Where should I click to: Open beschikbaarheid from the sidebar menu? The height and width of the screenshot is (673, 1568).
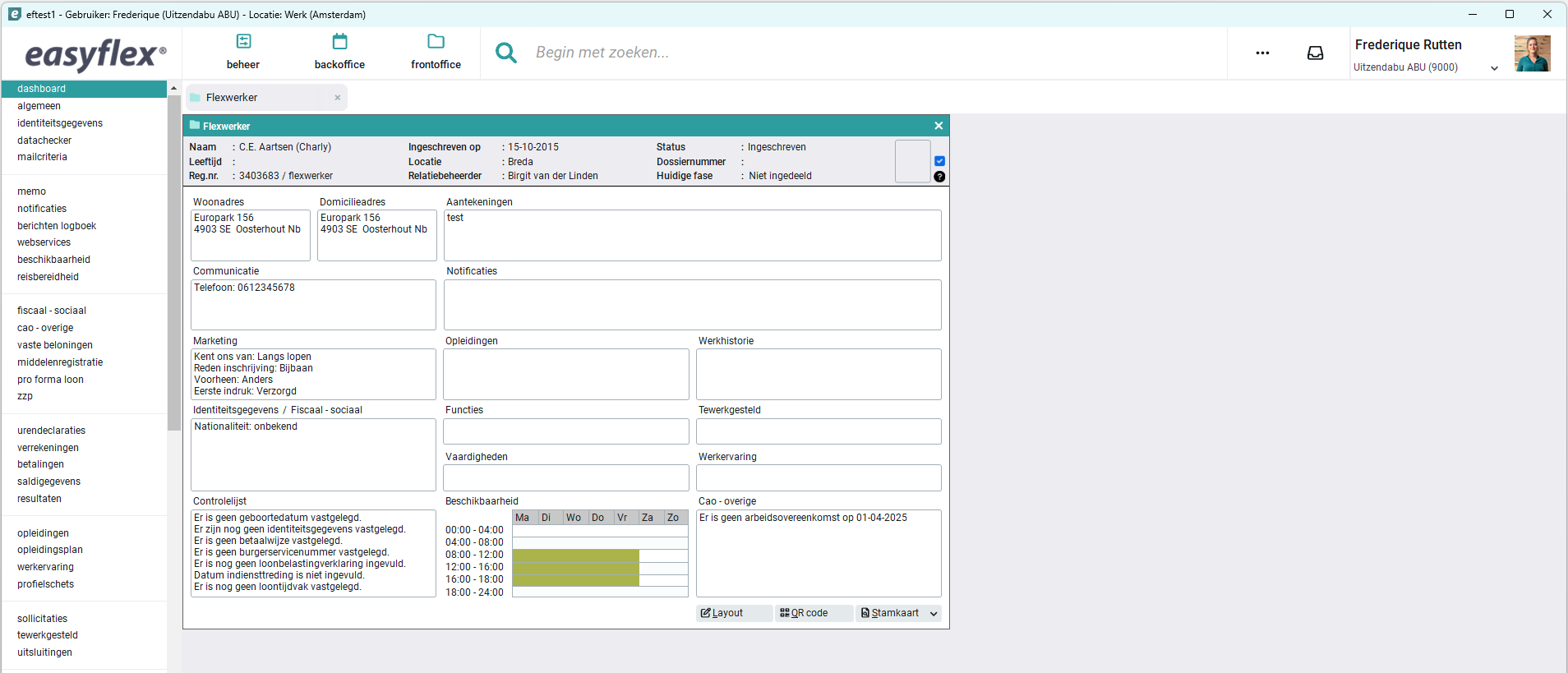[x=53, y=260]
